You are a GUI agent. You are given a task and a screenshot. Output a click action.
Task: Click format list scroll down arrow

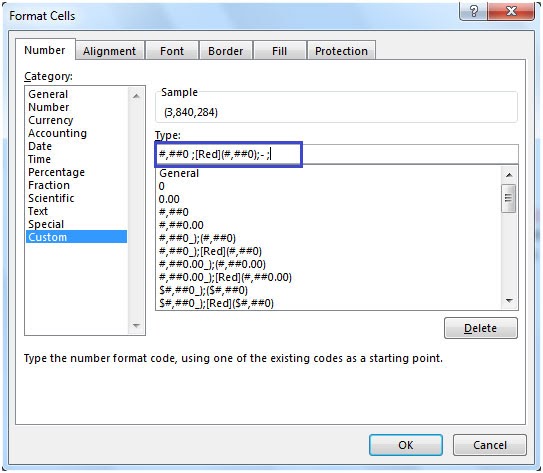509,301
